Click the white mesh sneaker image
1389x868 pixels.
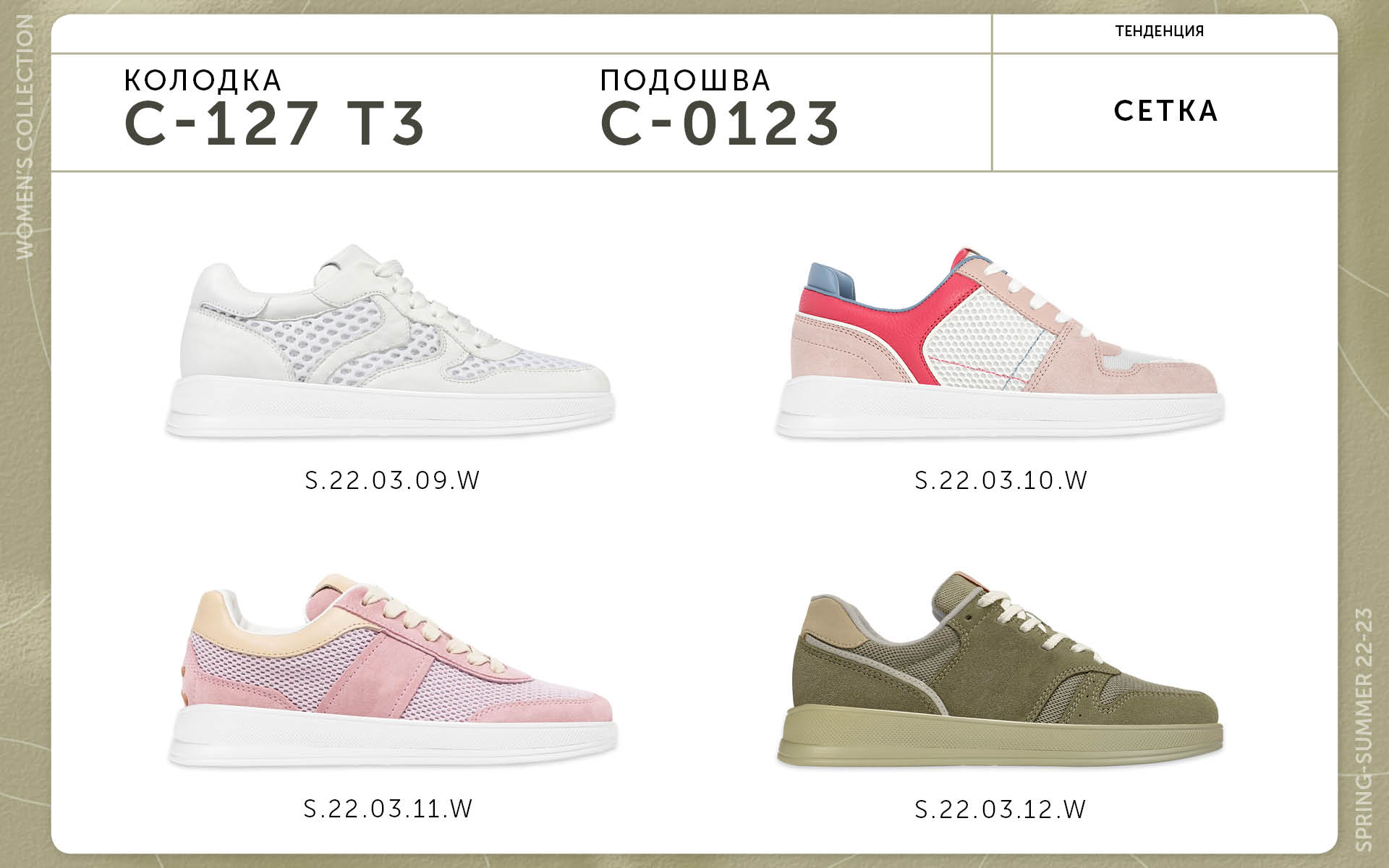pos(391,341)
